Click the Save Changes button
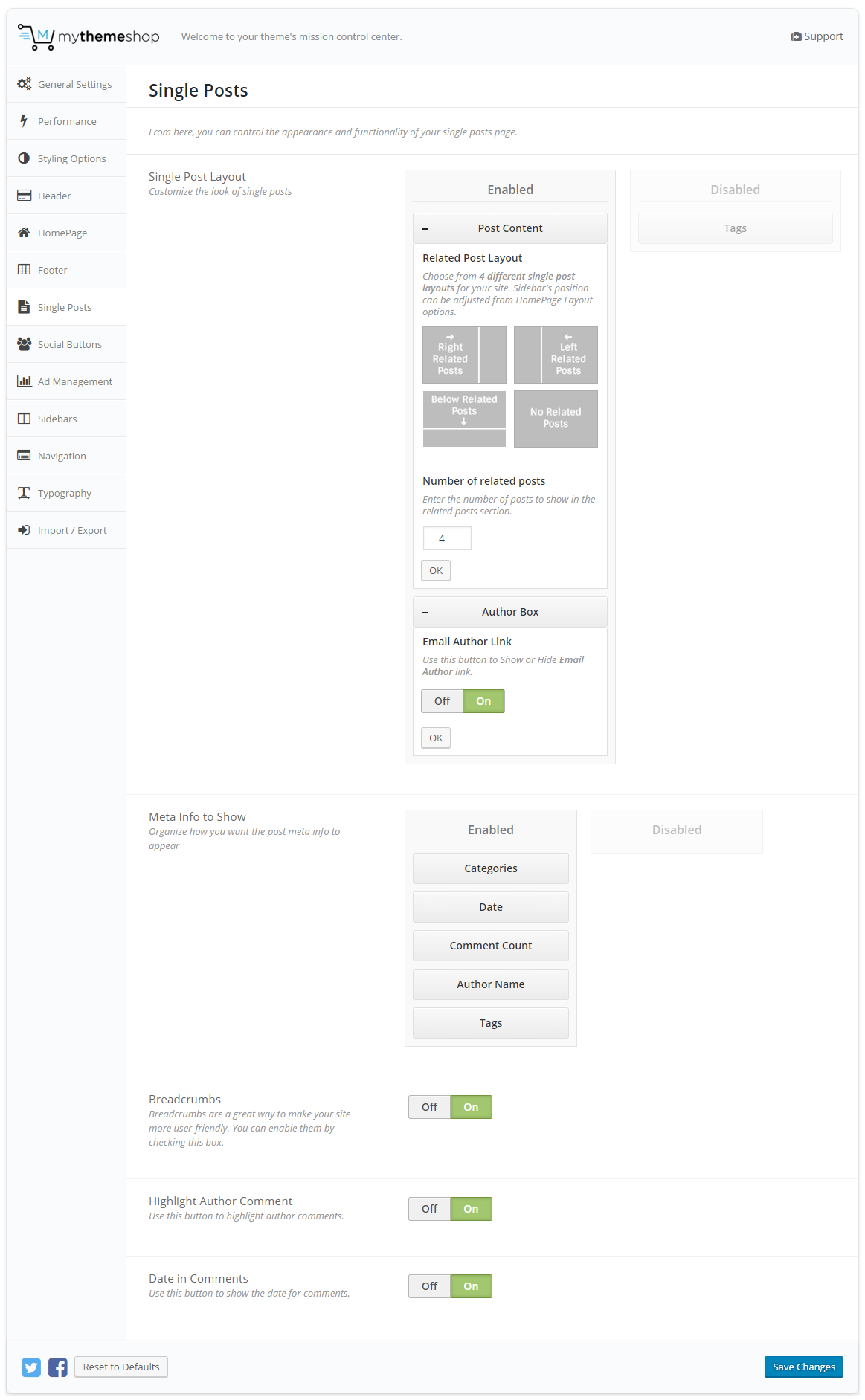The image size is (865, 1400). tap(803, 1367)
